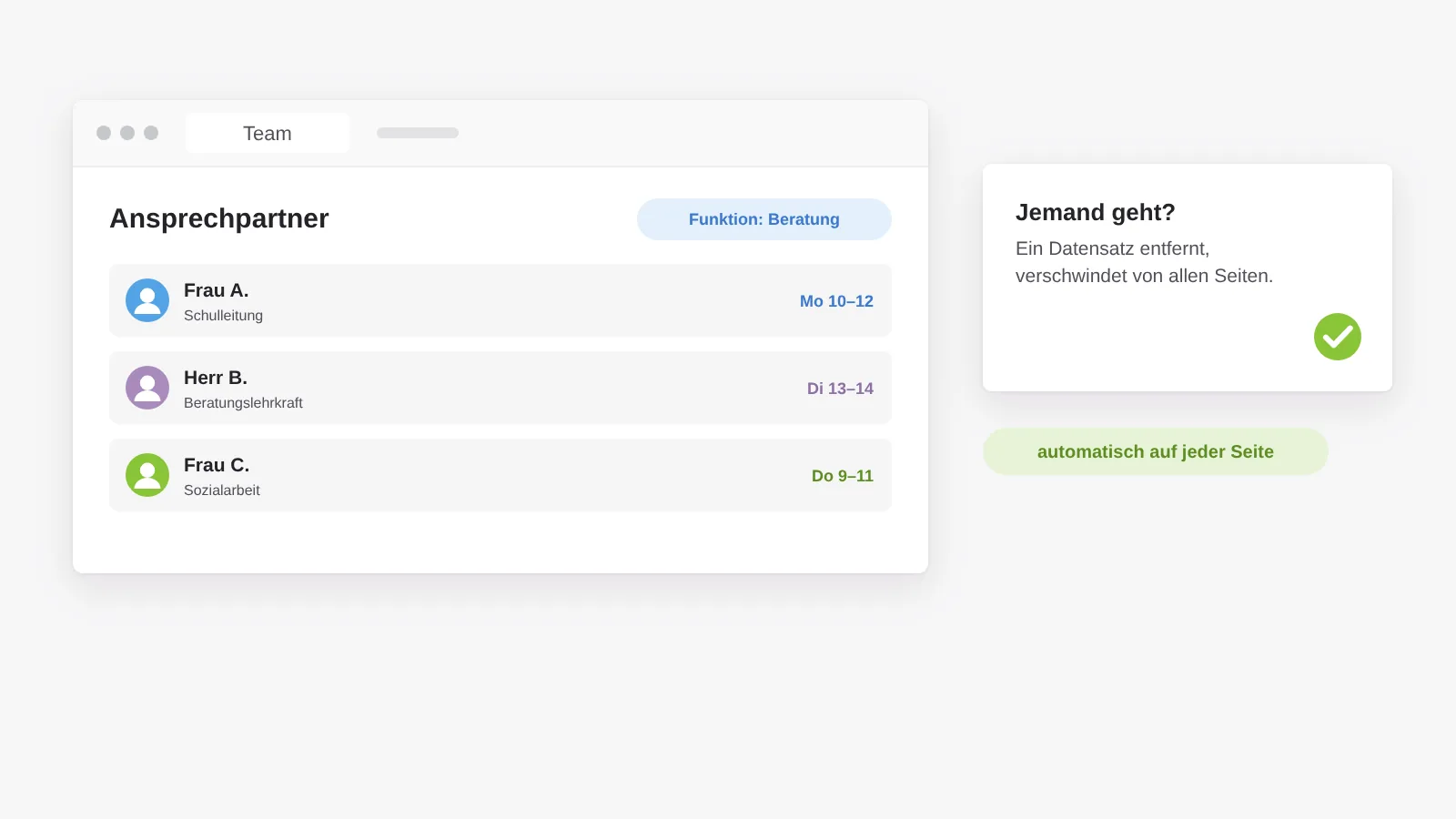The image size is (1456, 819).
Task: Open the Funktion: Beratung filter pill
Action: click(x=764, y=219)
